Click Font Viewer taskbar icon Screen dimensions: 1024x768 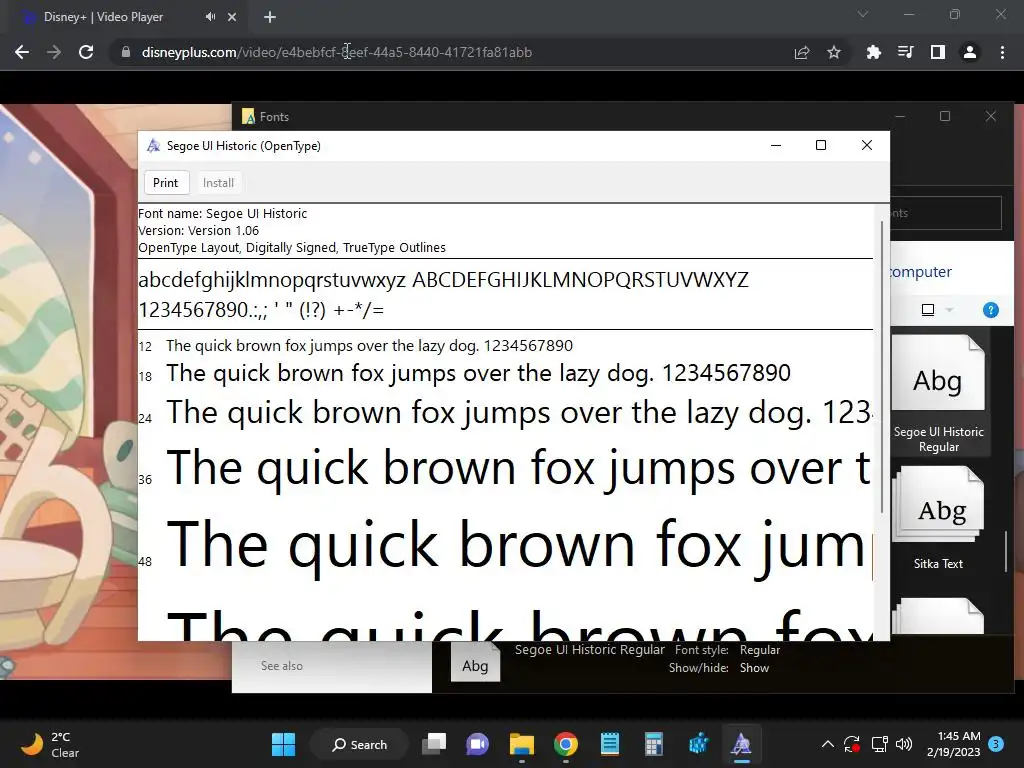(741, 744)
